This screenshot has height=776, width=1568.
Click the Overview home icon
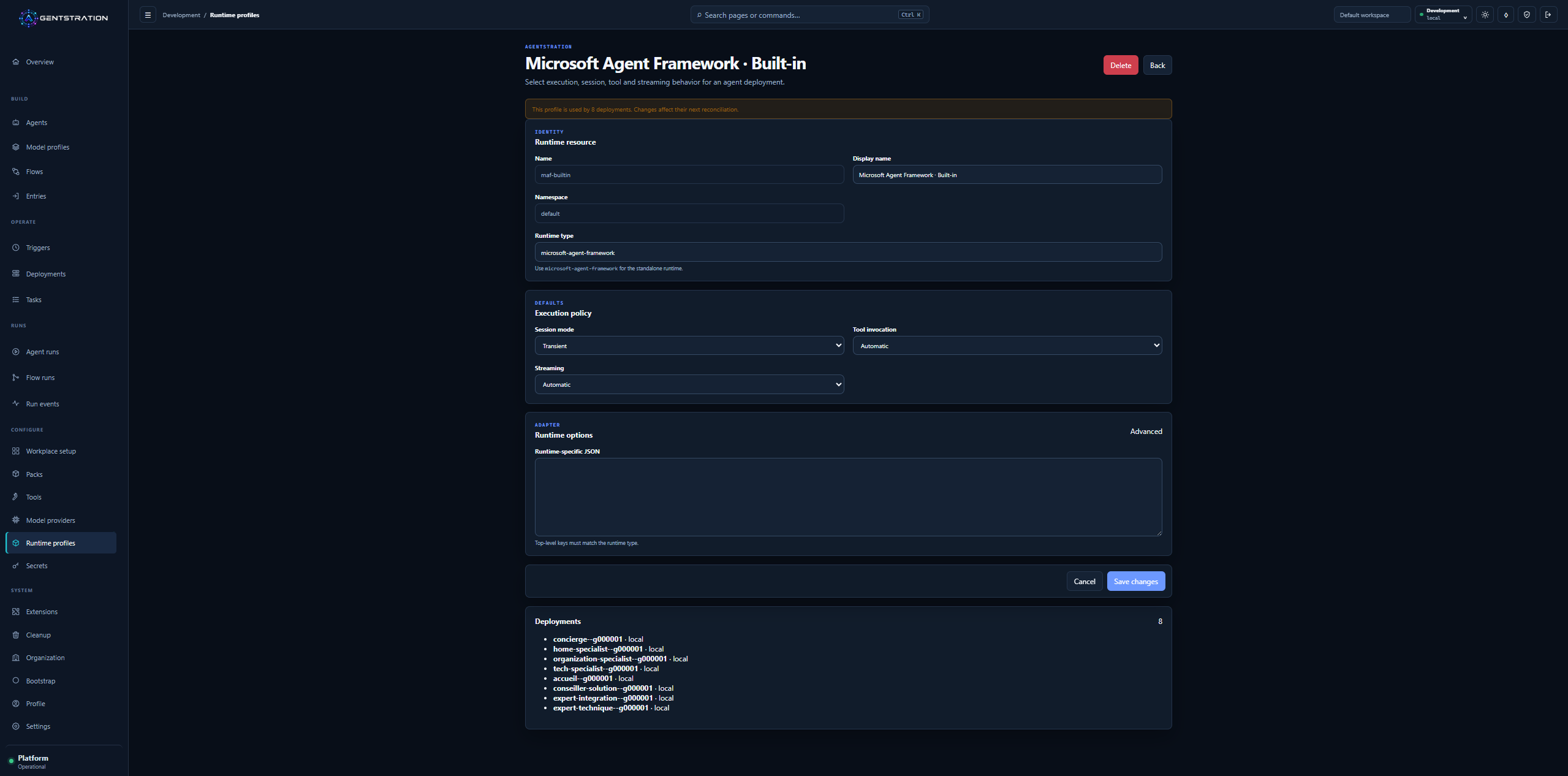[16, 62]
